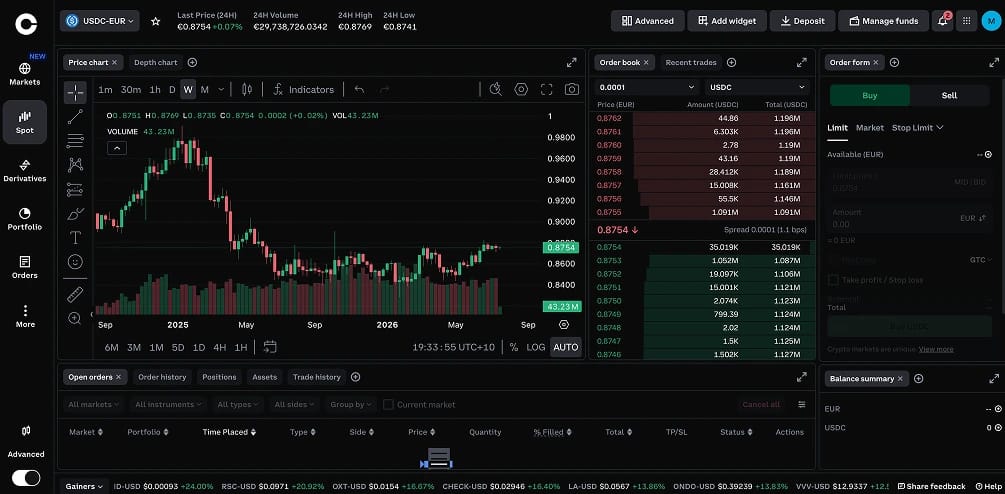1005x494 pixels.
Task: Switch to the Order history tab
Action: (162, 377)
